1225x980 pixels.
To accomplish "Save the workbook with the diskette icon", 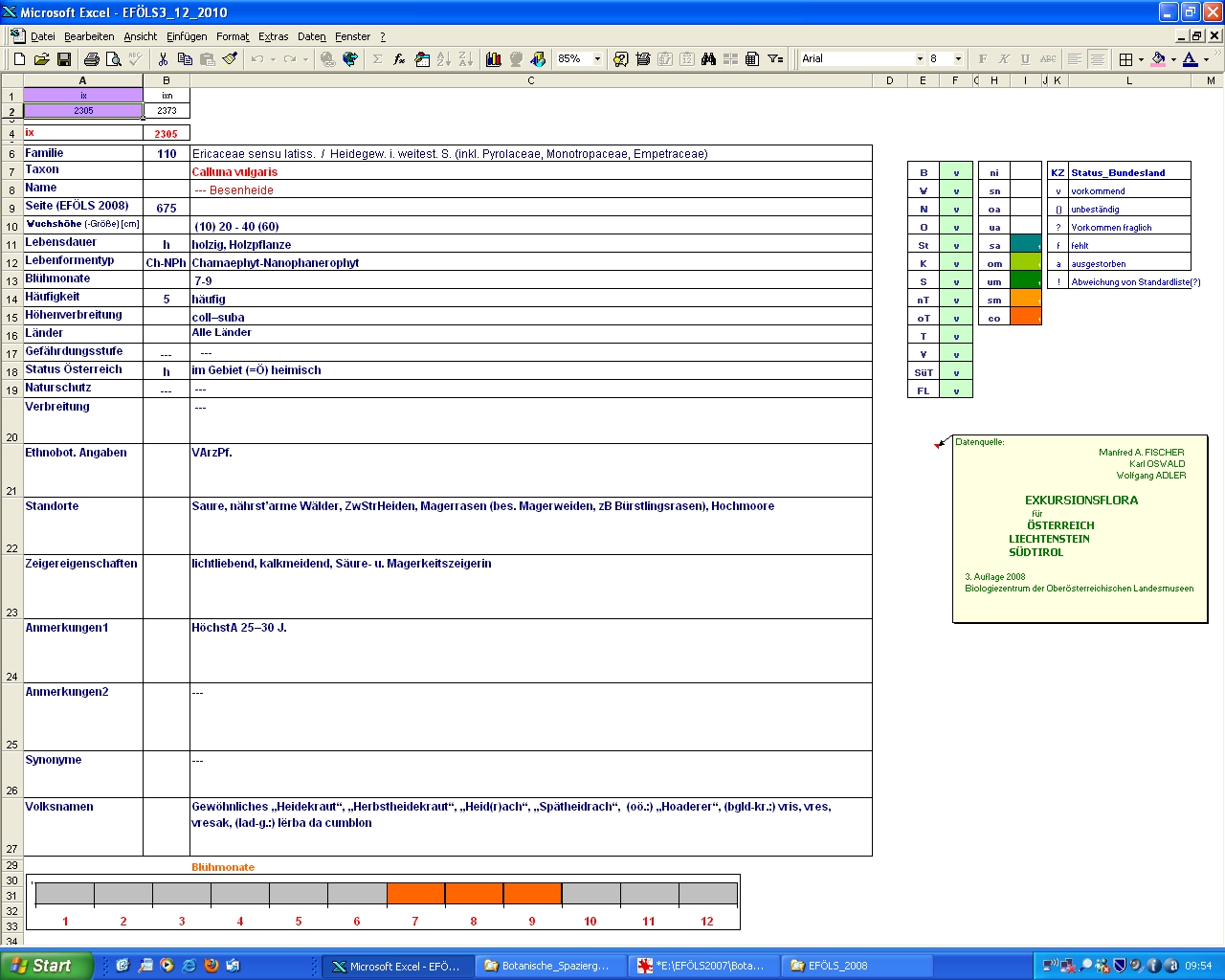I will (x=64, y=59).
